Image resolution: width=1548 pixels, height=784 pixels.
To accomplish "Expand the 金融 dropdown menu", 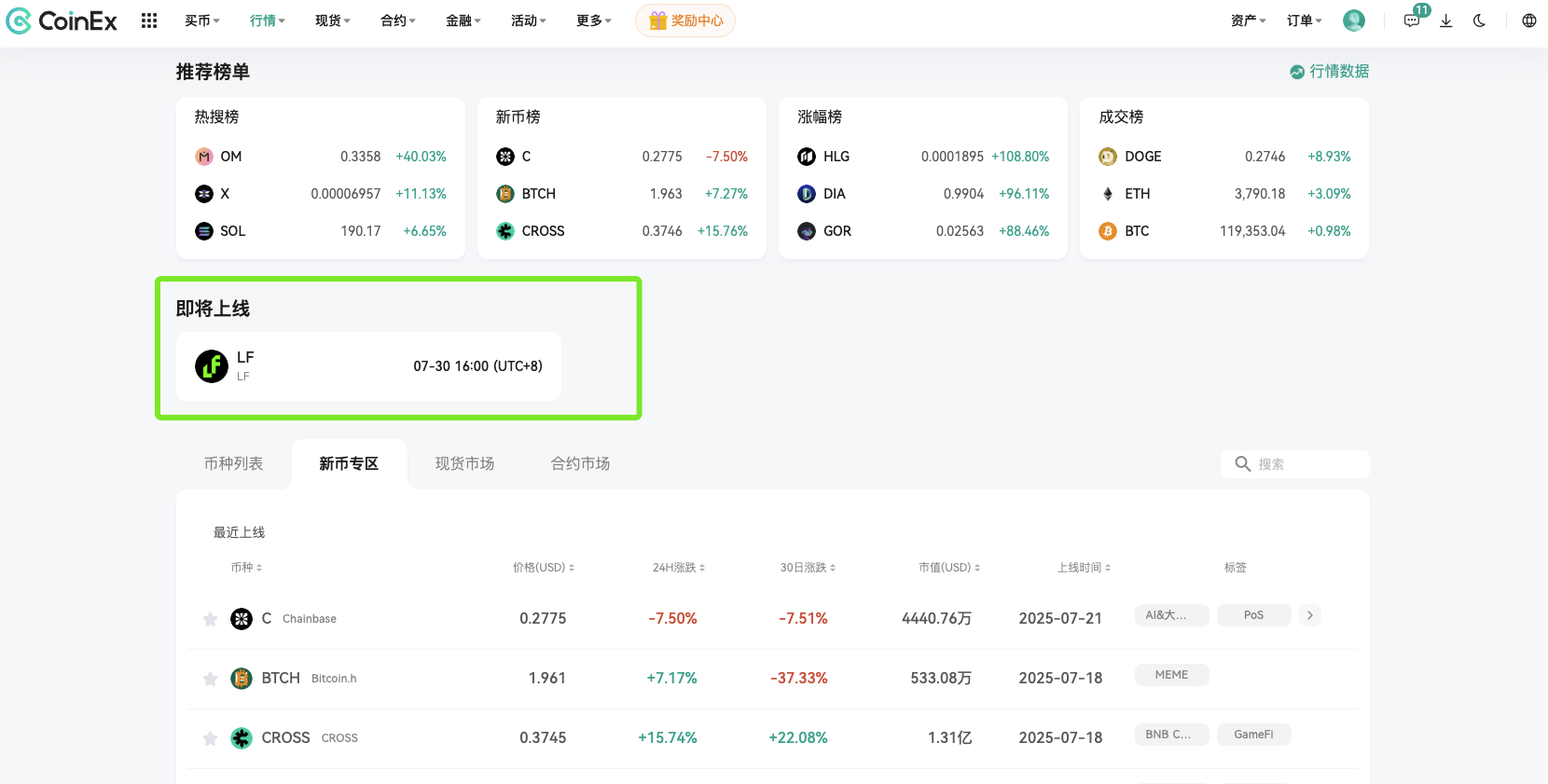I will (x=463, y=21).
